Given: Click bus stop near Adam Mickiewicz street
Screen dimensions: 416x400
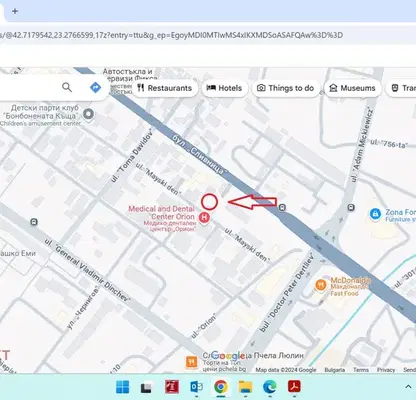Looking at the screenshot, I should click(351, 208).
